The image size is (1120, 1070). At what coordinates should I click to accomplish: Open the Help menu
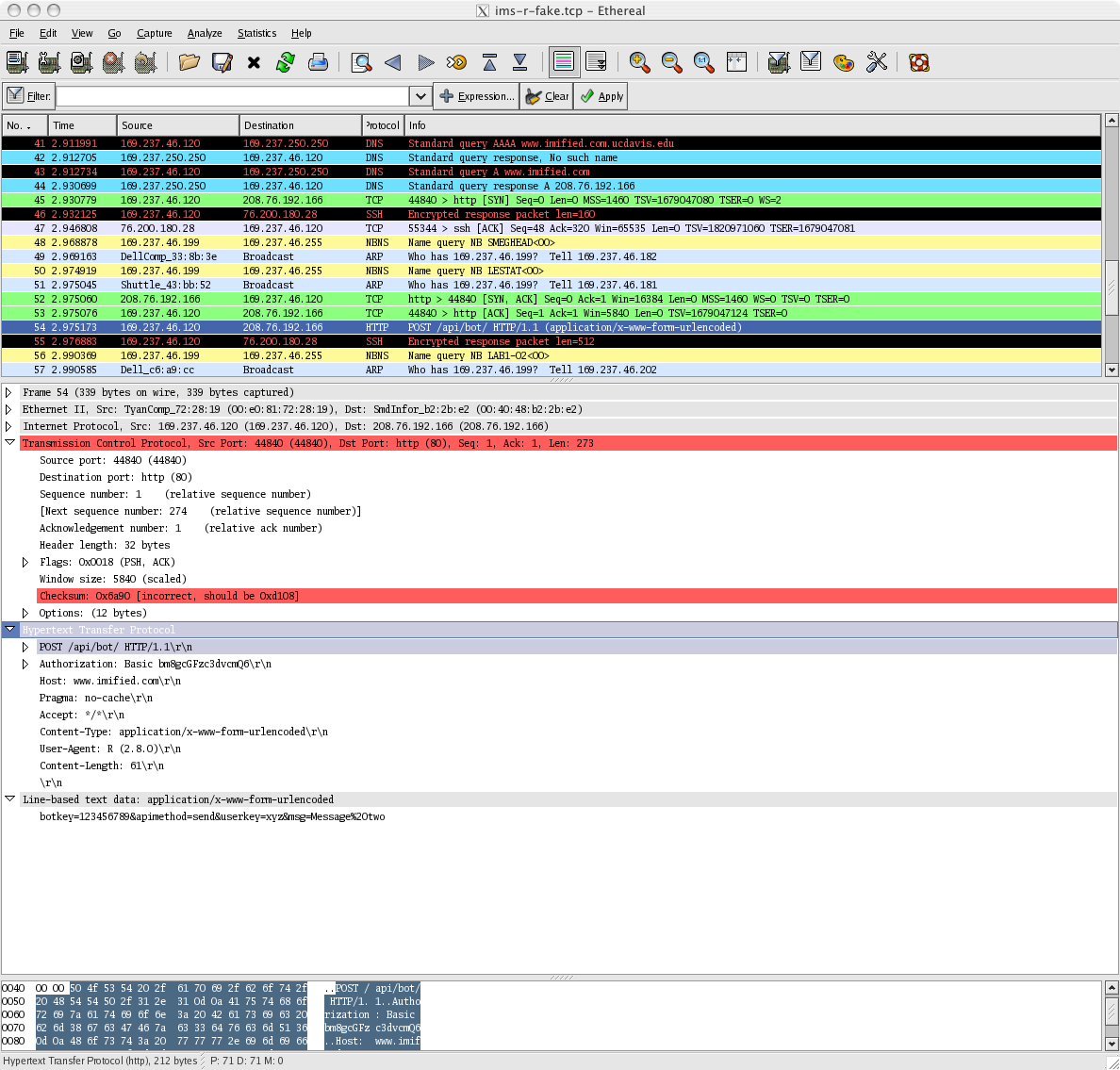301,33
